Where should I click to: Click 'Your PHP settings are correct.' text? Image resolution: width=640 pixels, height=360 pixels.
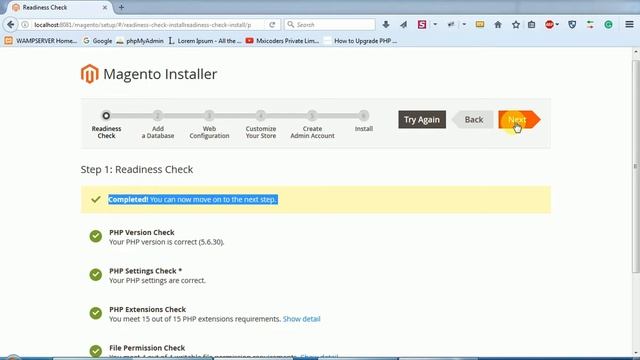pyautogui.click(x=157, y=280)
